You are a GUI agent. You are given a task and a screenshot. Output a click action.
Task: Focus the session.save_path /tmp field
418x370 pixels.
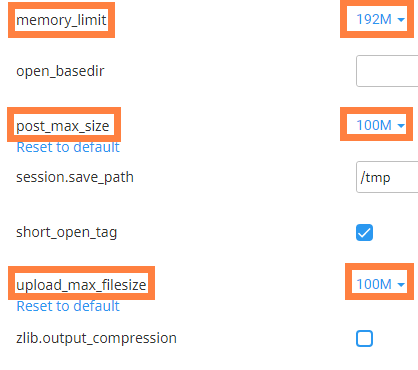click(x=387, y=177)
